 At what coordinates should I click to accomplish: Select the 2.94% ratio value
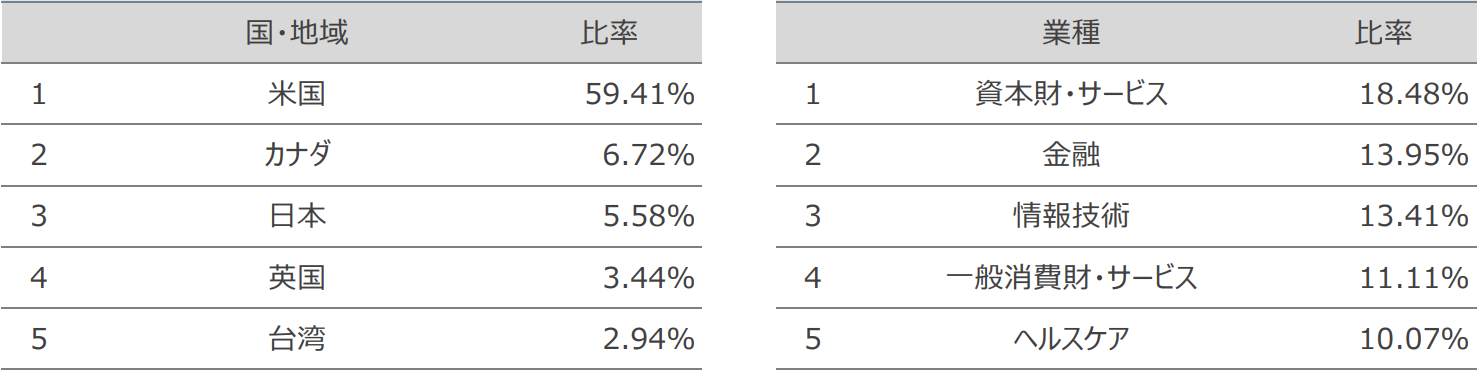tap(649, 338)
